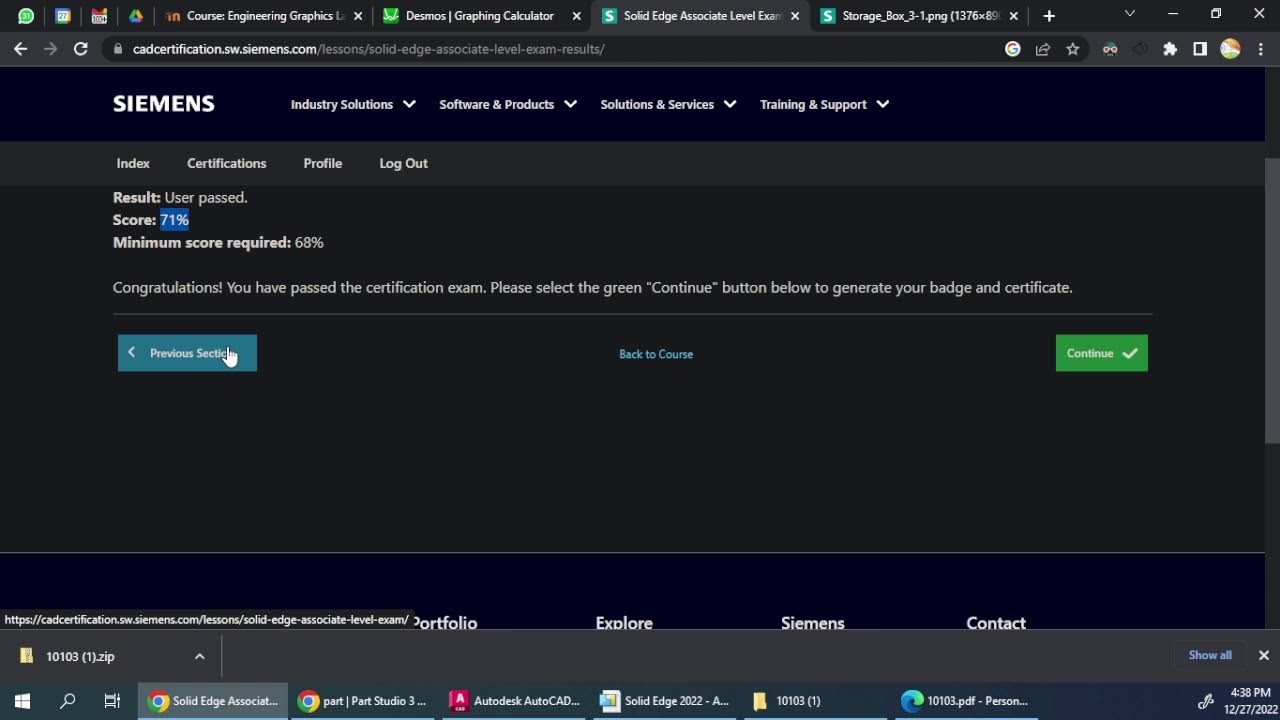Close the Storage_Box_3-1.png tab
Screen dimensions: 1280x720
[1014, 16]
